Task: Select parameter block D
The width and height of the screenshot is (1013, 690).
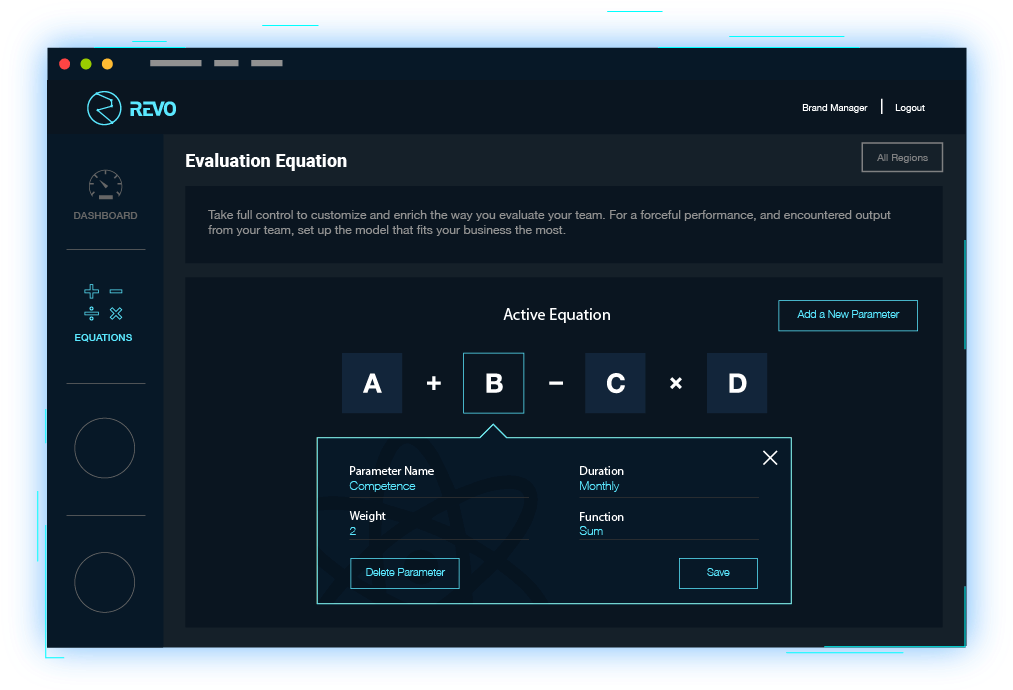Action: coord(737,383)
